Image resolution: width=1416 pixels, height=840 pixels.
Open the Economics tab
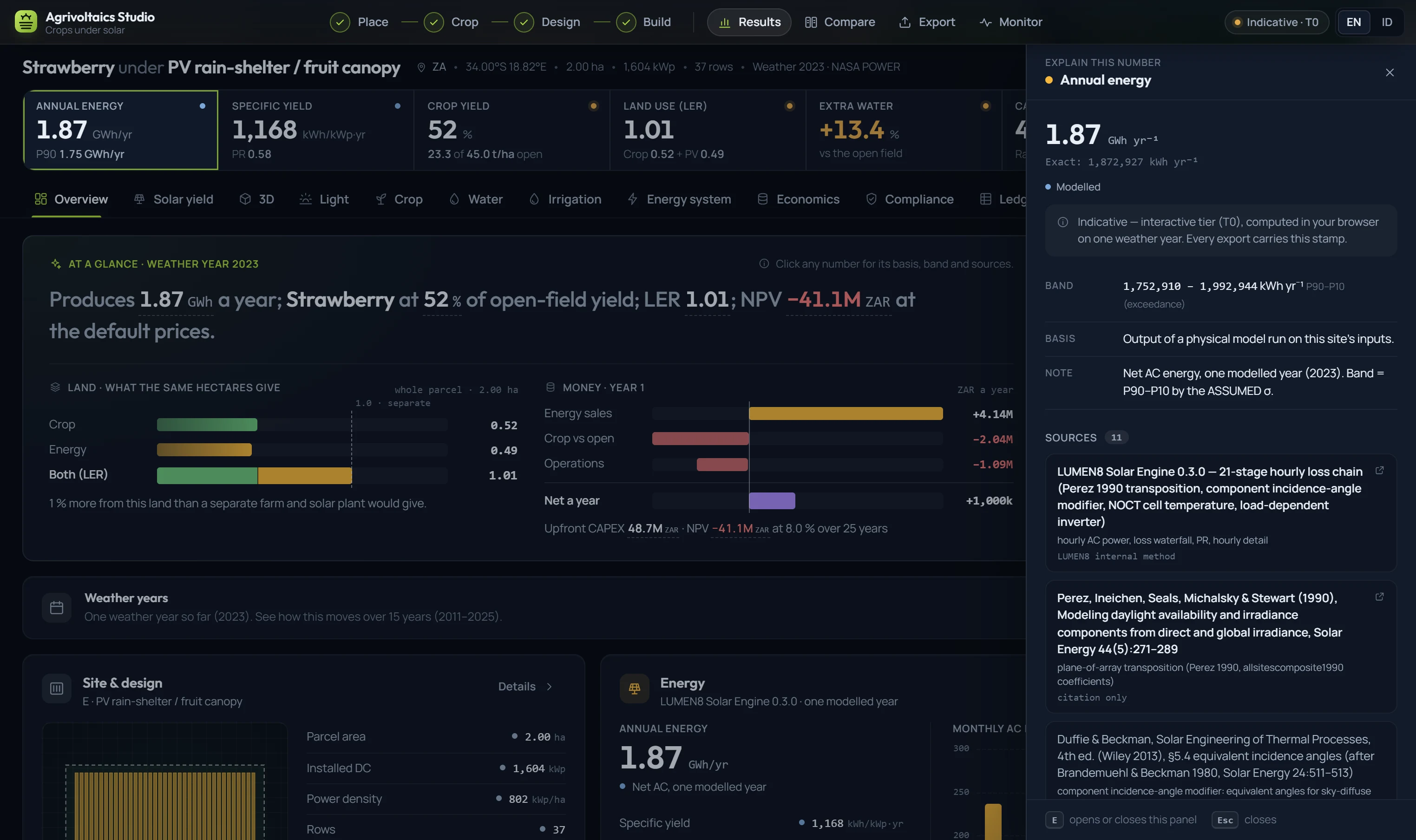point(799,199)
